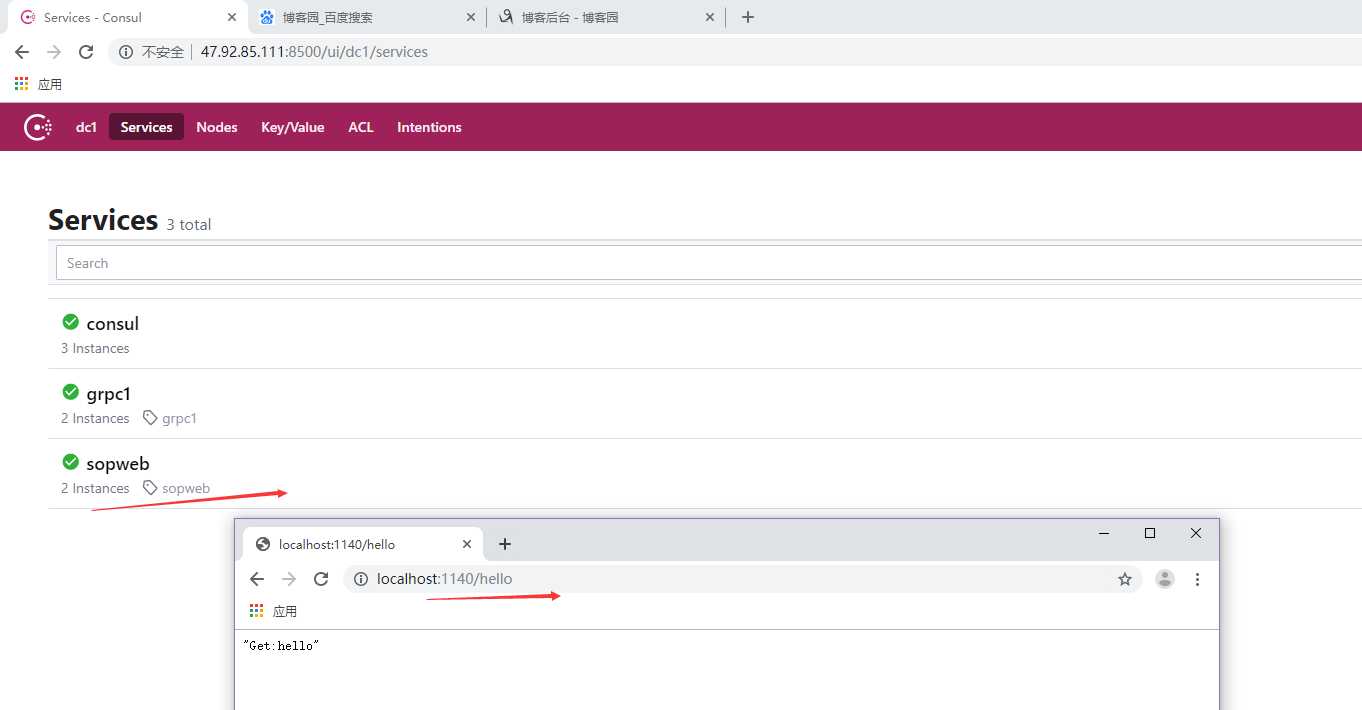Go to the Nodes page
Screen dimensions: 1362x710
tap(217, 127)
